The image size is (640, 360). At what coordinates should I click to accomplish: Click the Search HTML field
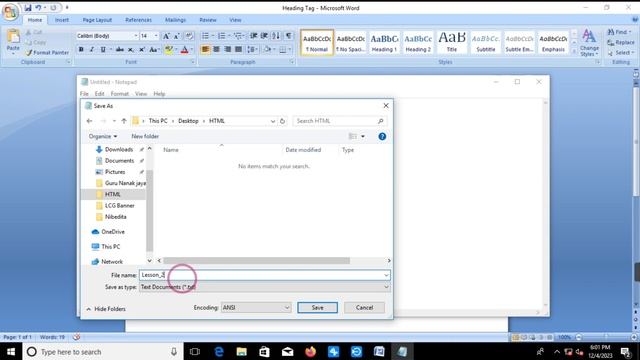[339, 121]
